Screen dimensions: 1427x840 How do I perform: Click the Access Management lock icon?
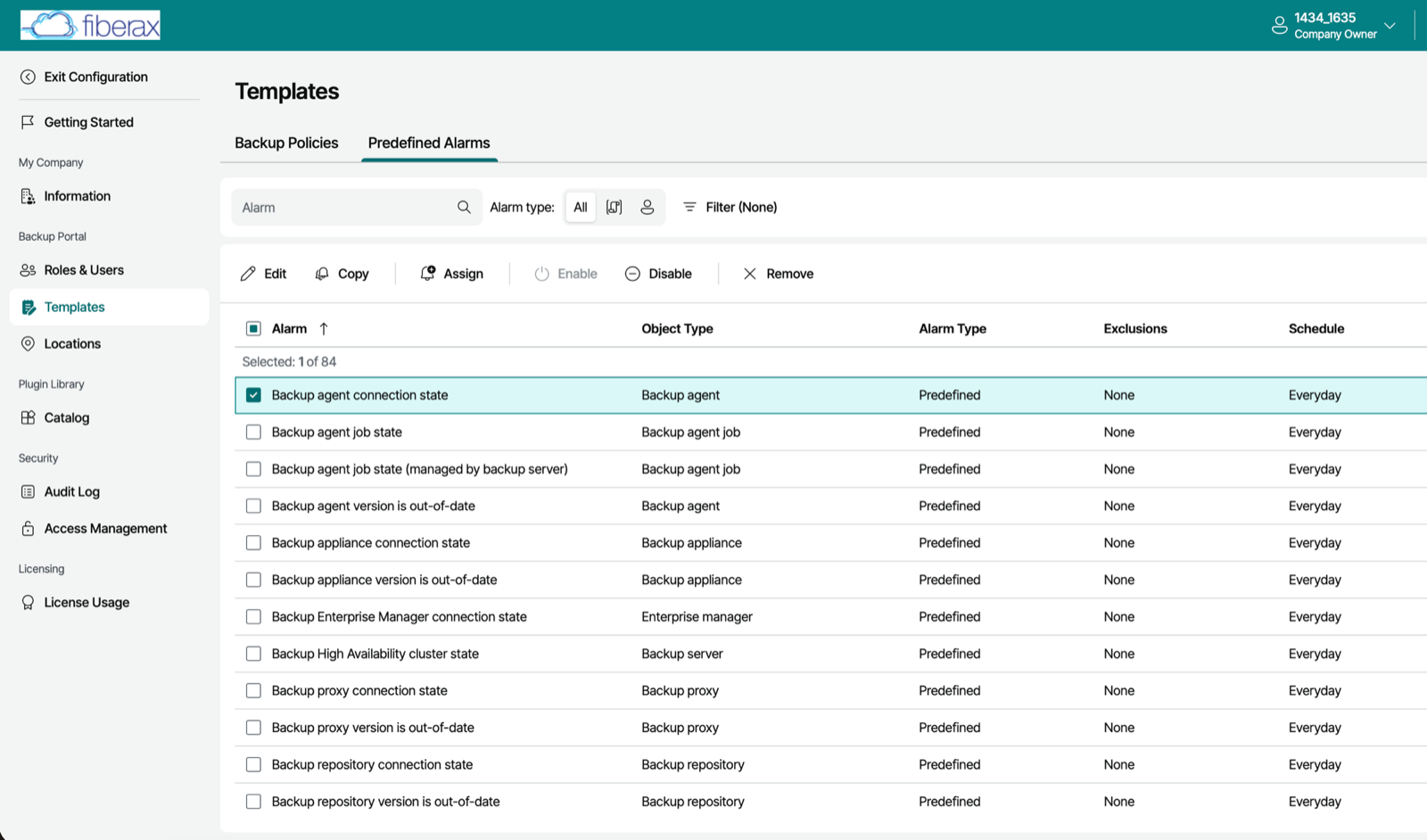click(x=28, y=529)
